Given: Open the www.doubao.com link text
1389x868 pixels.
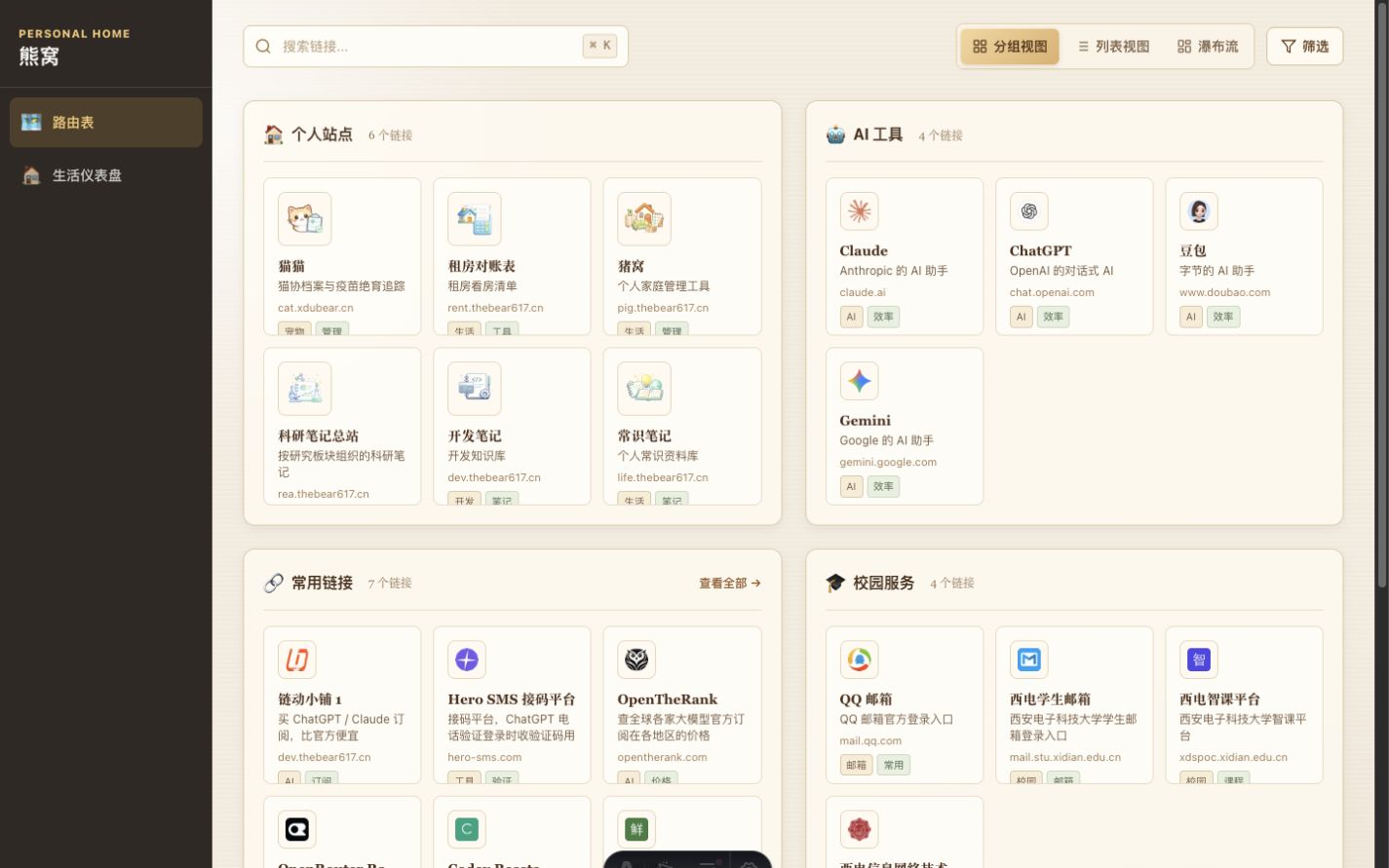Looking at the screenshot, I should 1224,292.
